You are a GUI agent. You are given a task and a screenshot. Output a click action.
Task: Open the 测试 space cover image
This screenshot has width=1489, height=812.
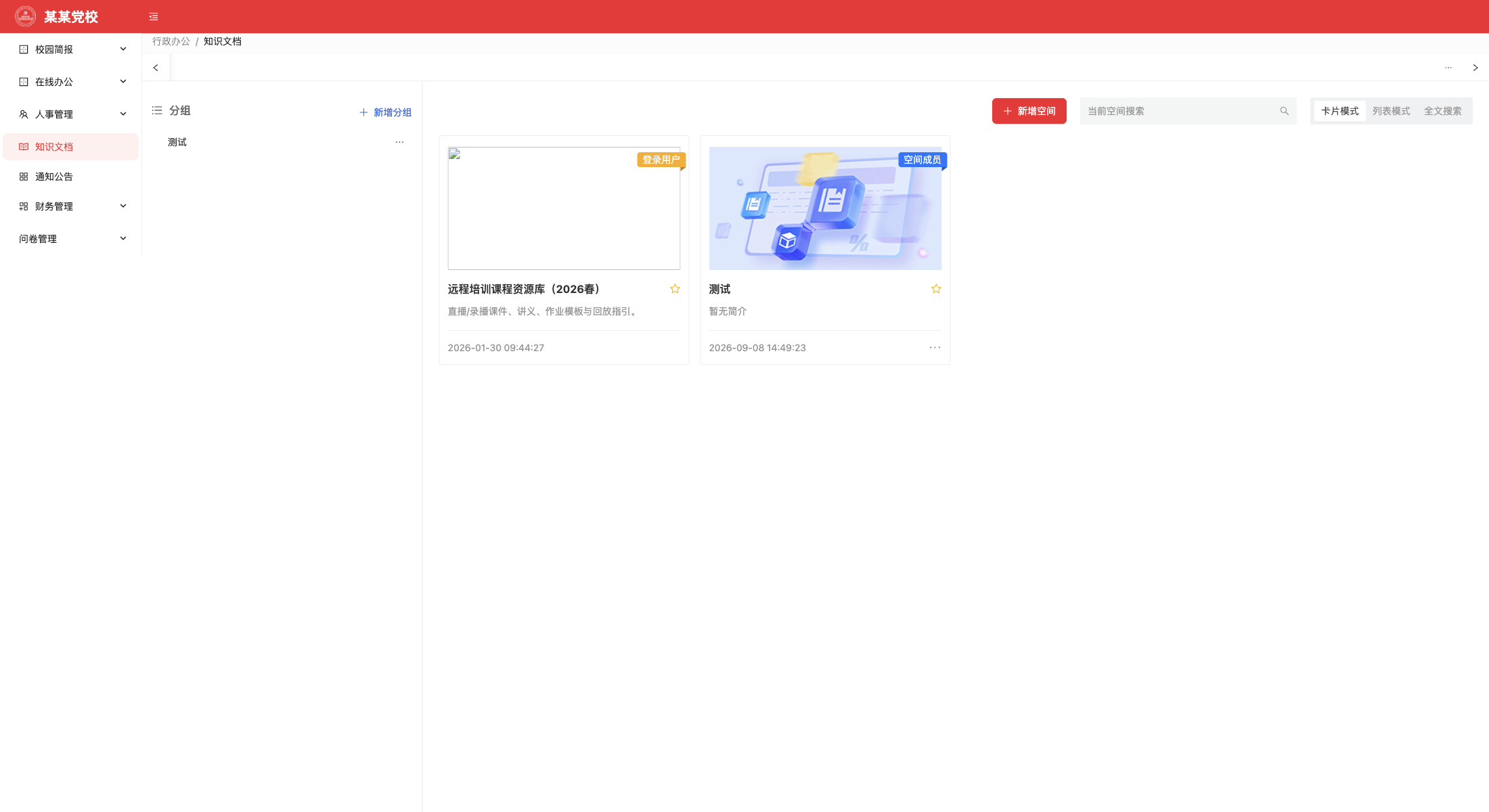tap(825, 208)
